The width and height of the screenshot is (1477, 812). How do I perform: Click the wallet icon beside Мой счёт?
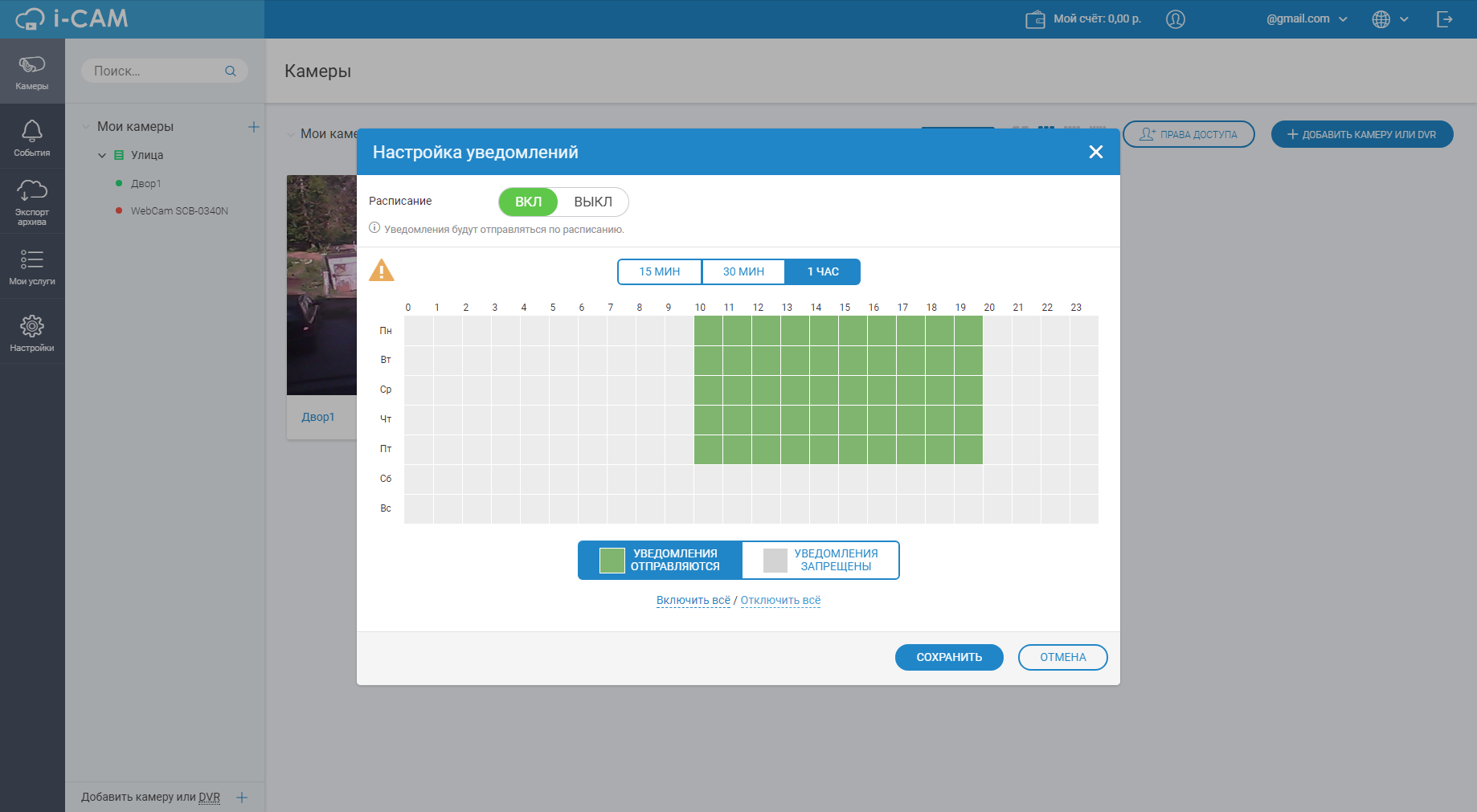point(1035,19)
